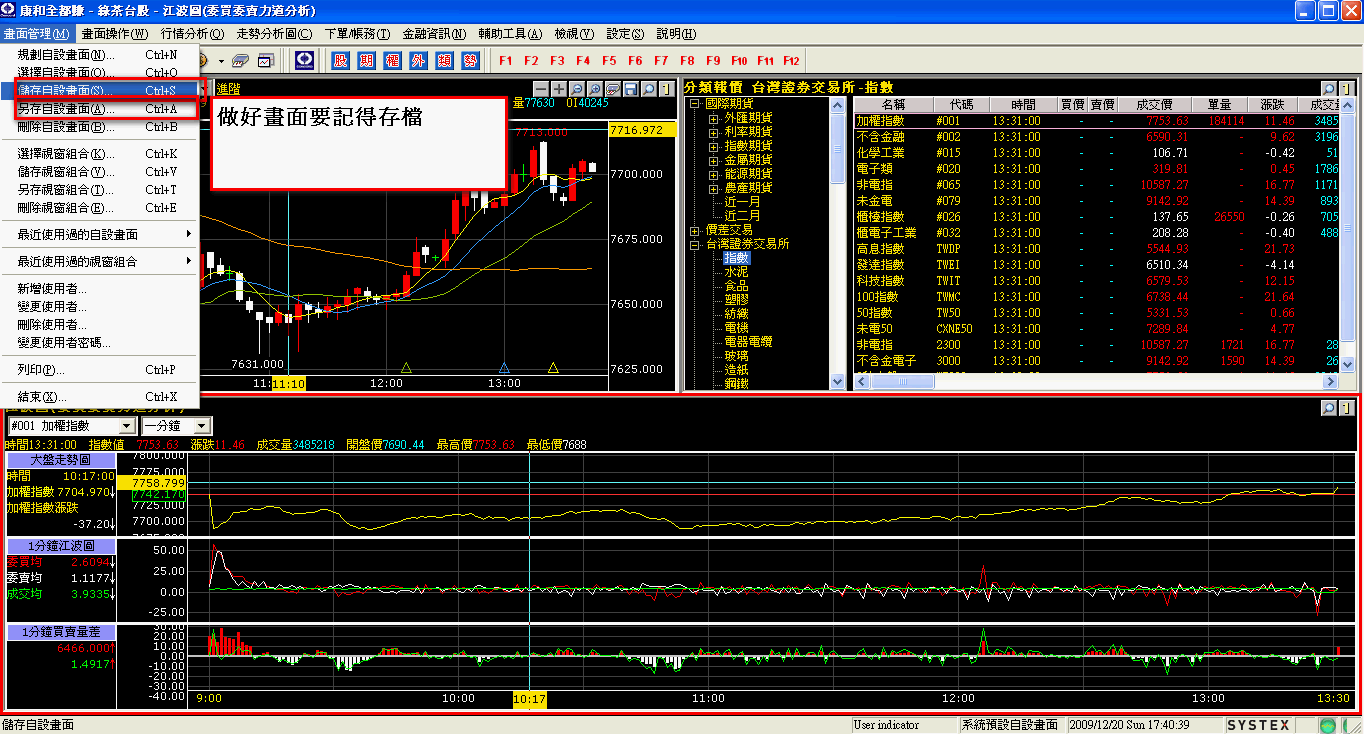Image resolution: width=1364 pixels, height=734 pixels.
Task: Click the eraser-like toolbar icon
Action: pos(240,61)
